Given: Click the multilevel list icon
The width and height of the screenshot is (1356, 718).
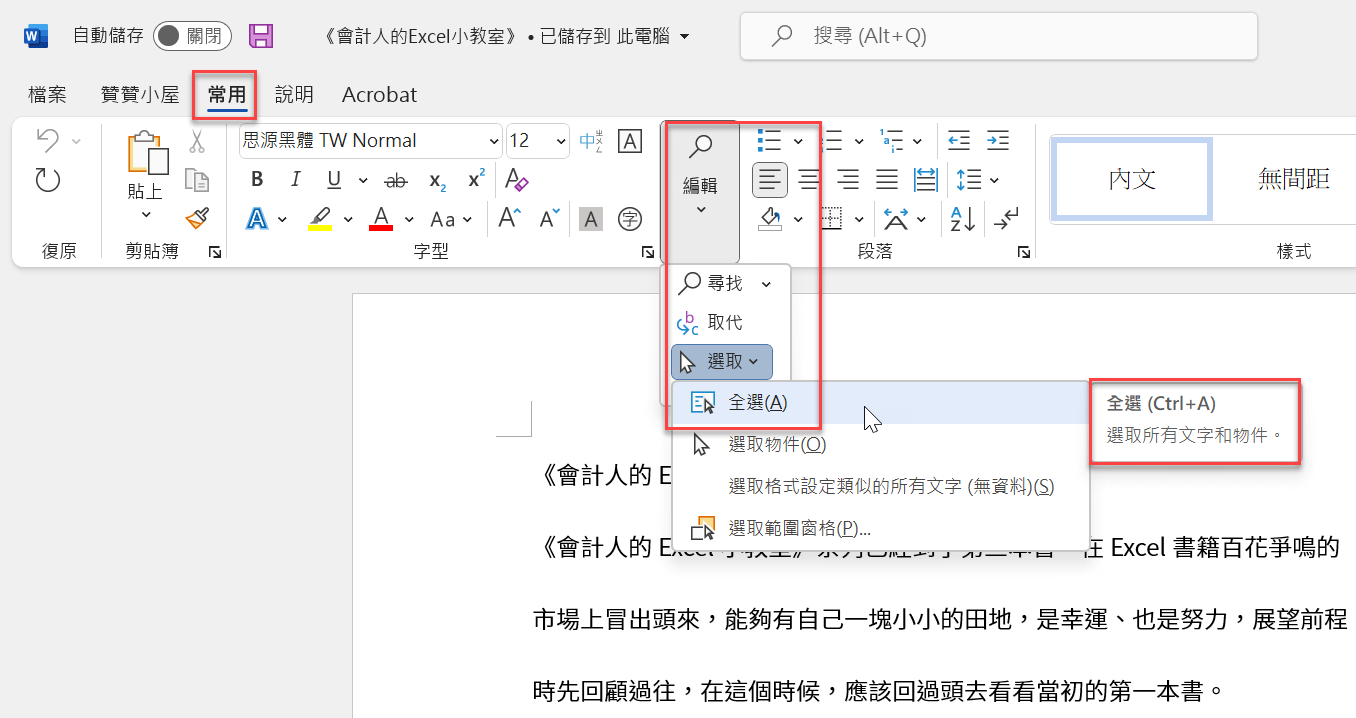Looking at the screenshot, I should (x=890, y=140).
